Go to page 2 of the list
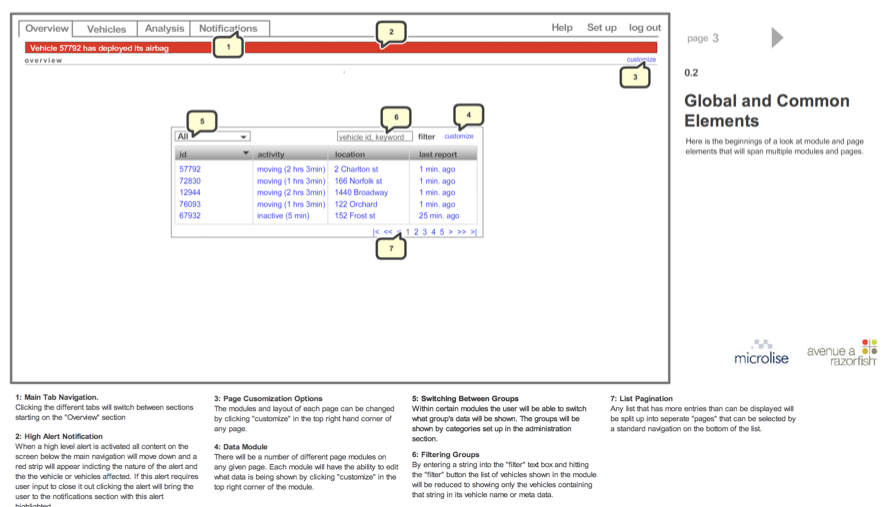Viewport: 888px width, 507px height. pyautogui.click(x=416, y=232)
